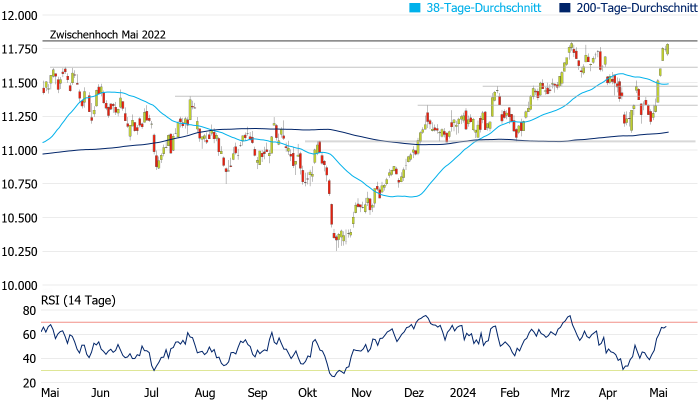
Task: Click the Mrz month label
Action: coord(560,393)
